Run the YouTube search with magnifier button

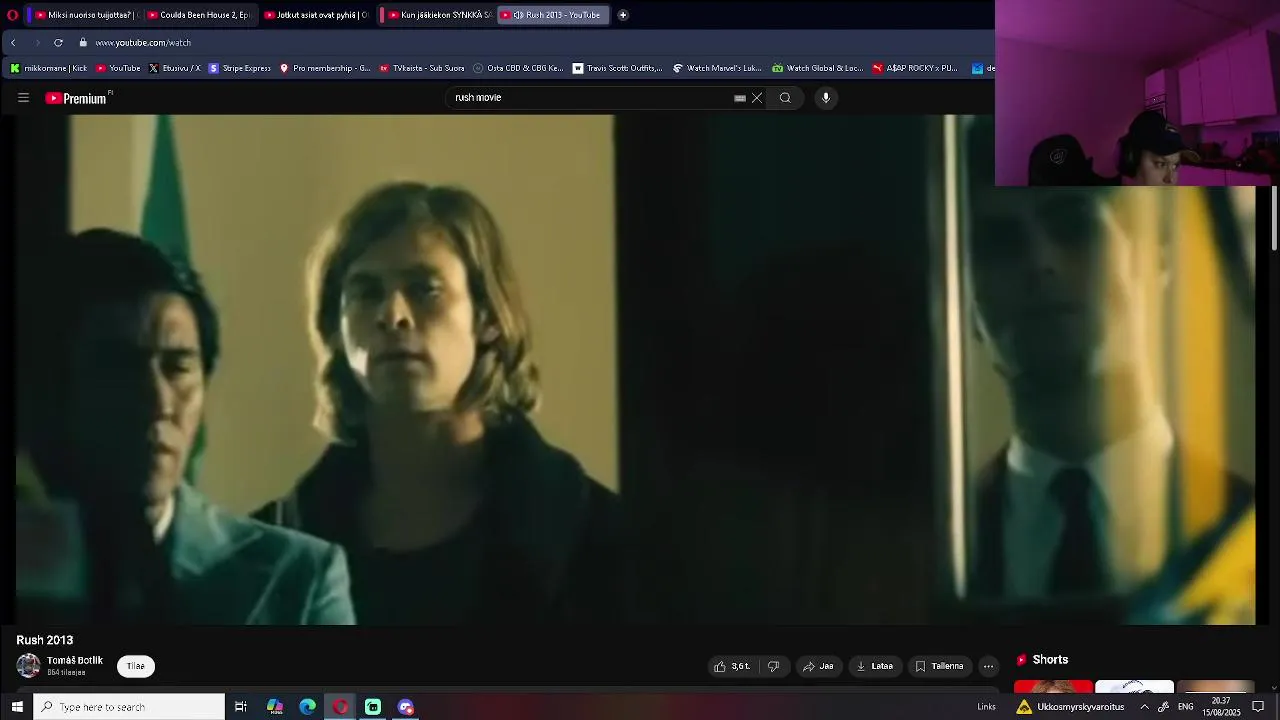[x=785, y=98]
